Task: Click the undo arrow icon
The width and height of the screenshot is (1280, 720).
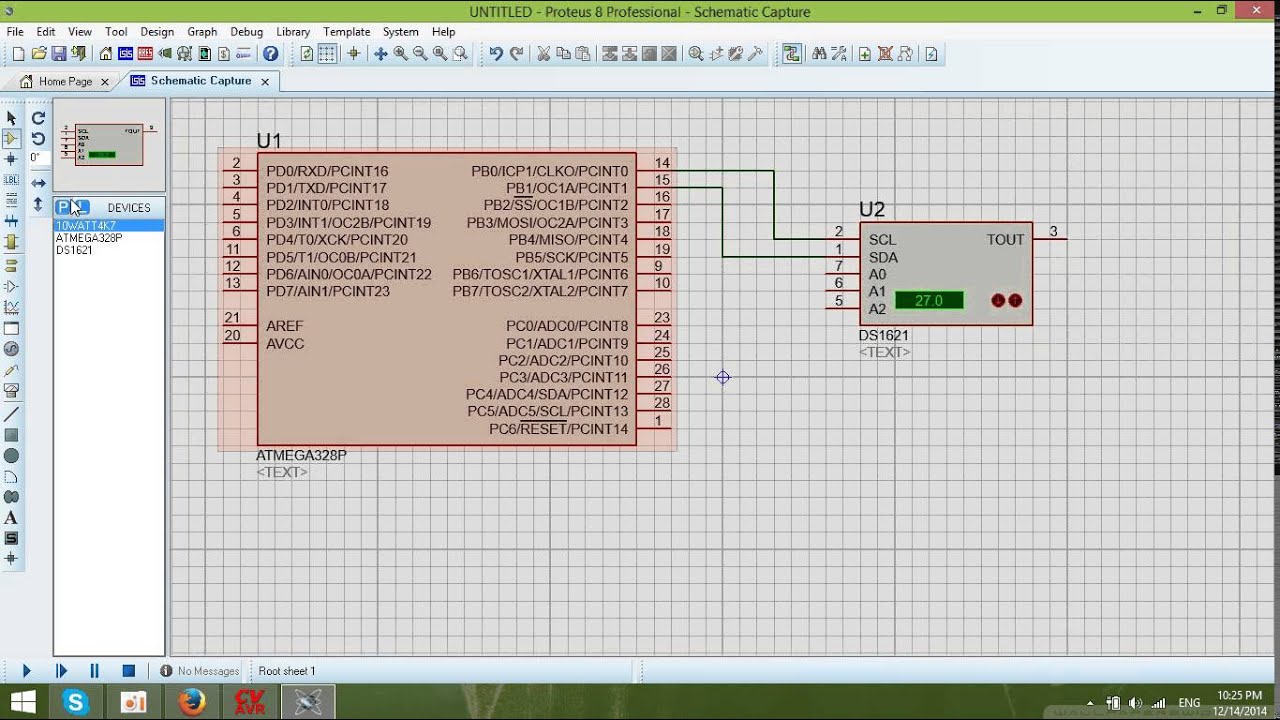Action: coord(495,54)
